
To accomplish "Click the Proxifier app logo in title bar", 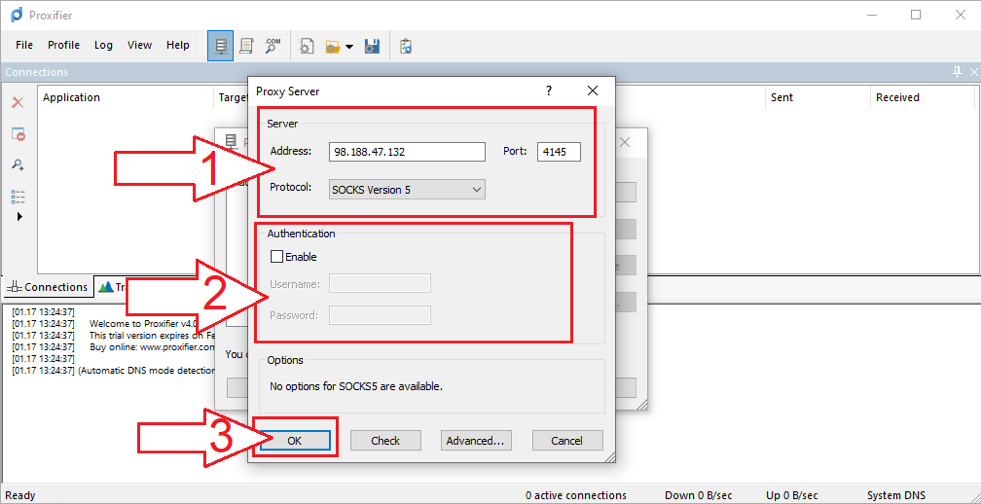I will [17, 14].
